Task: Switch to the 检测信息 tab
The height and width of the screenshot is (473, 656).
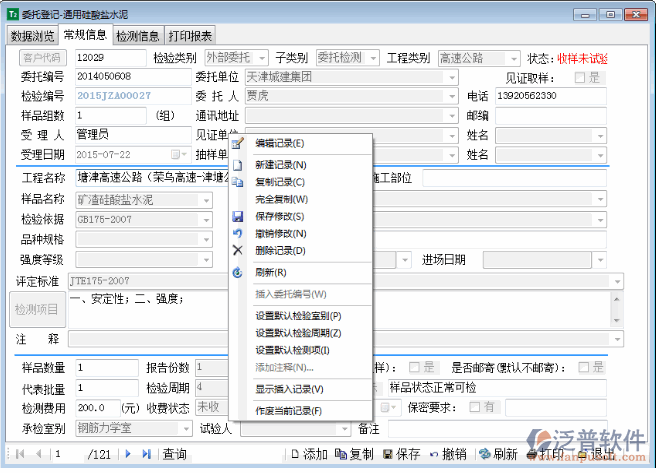Action: (137, 35)
